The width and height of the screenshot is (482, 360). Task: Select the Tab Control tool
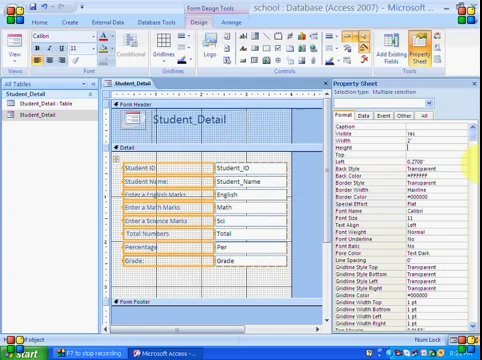290,49
